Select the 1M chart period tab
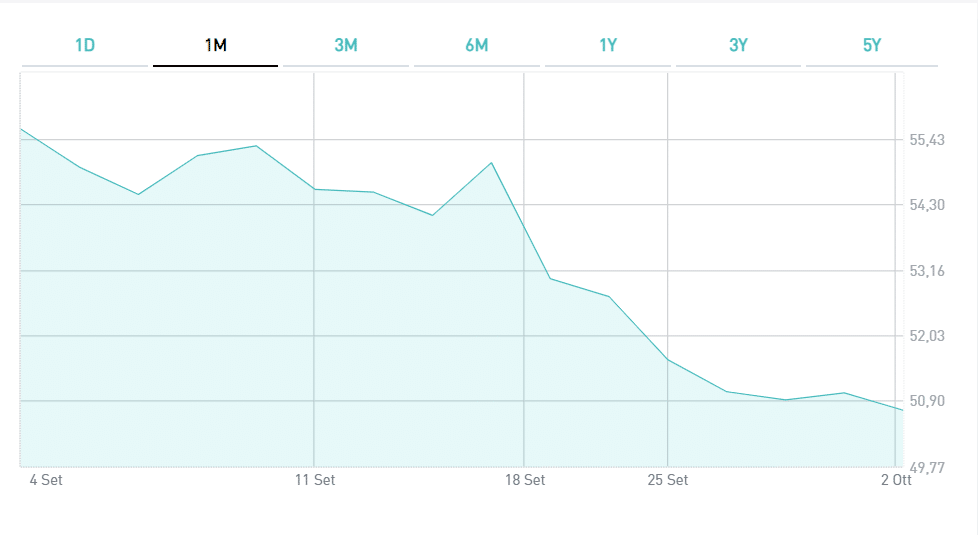The image size is (978, 535). 215,45
